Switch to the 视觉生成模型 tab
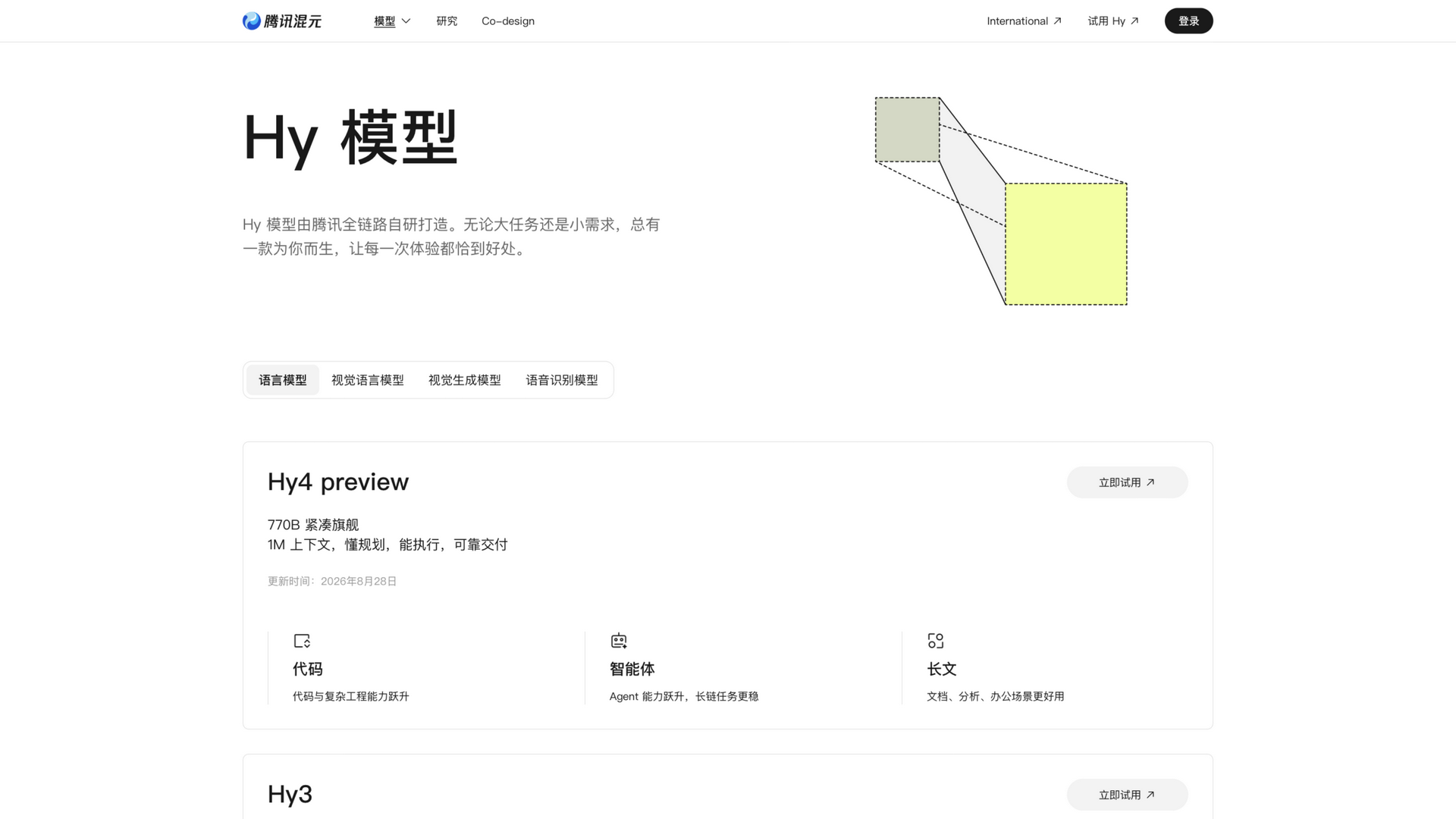 pyautogui.click(x=465, y=380)
